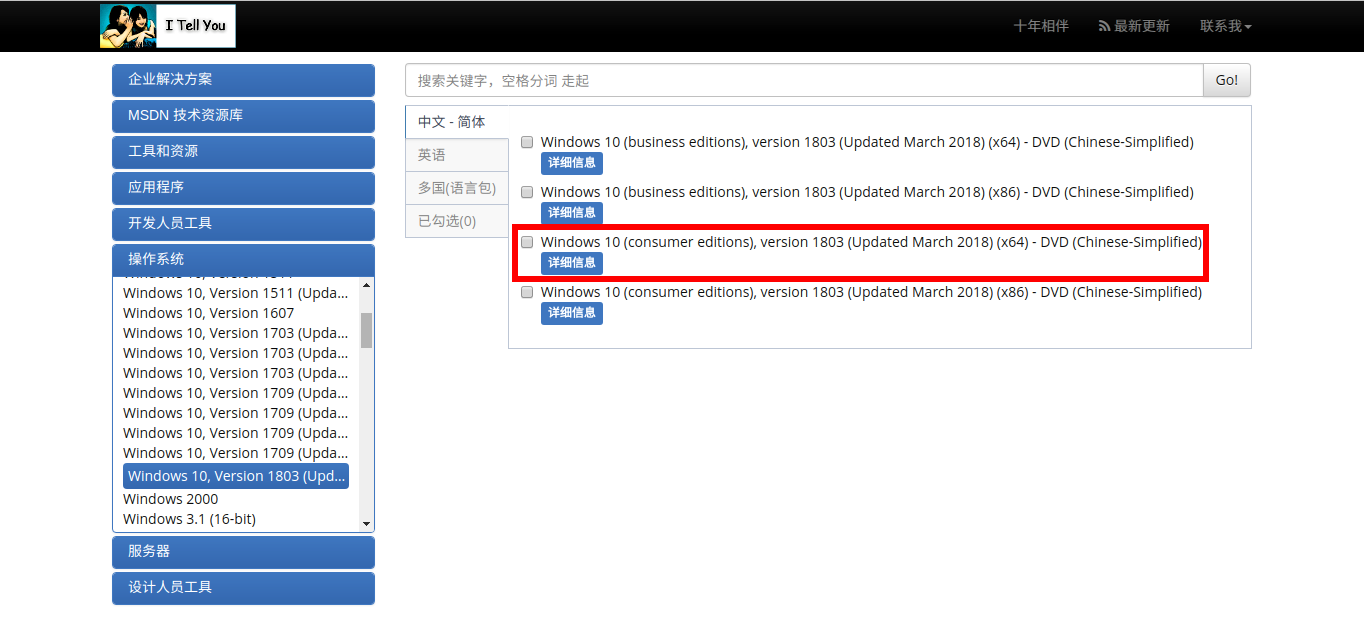Screen dimensions: 1364x617
Task: Show 详细信息 for consumer editions x64
Action: tap(572, 263)
